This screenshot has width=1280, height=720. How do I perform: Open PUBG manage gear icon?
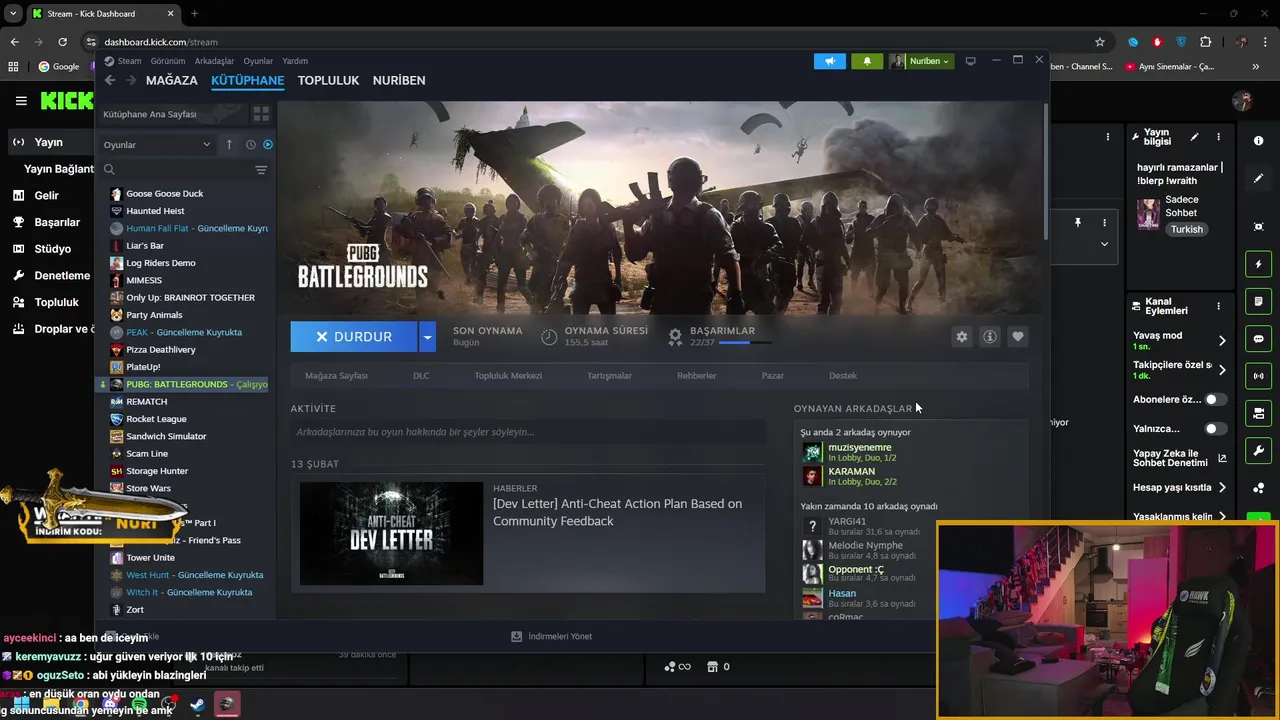coord(962,337)
